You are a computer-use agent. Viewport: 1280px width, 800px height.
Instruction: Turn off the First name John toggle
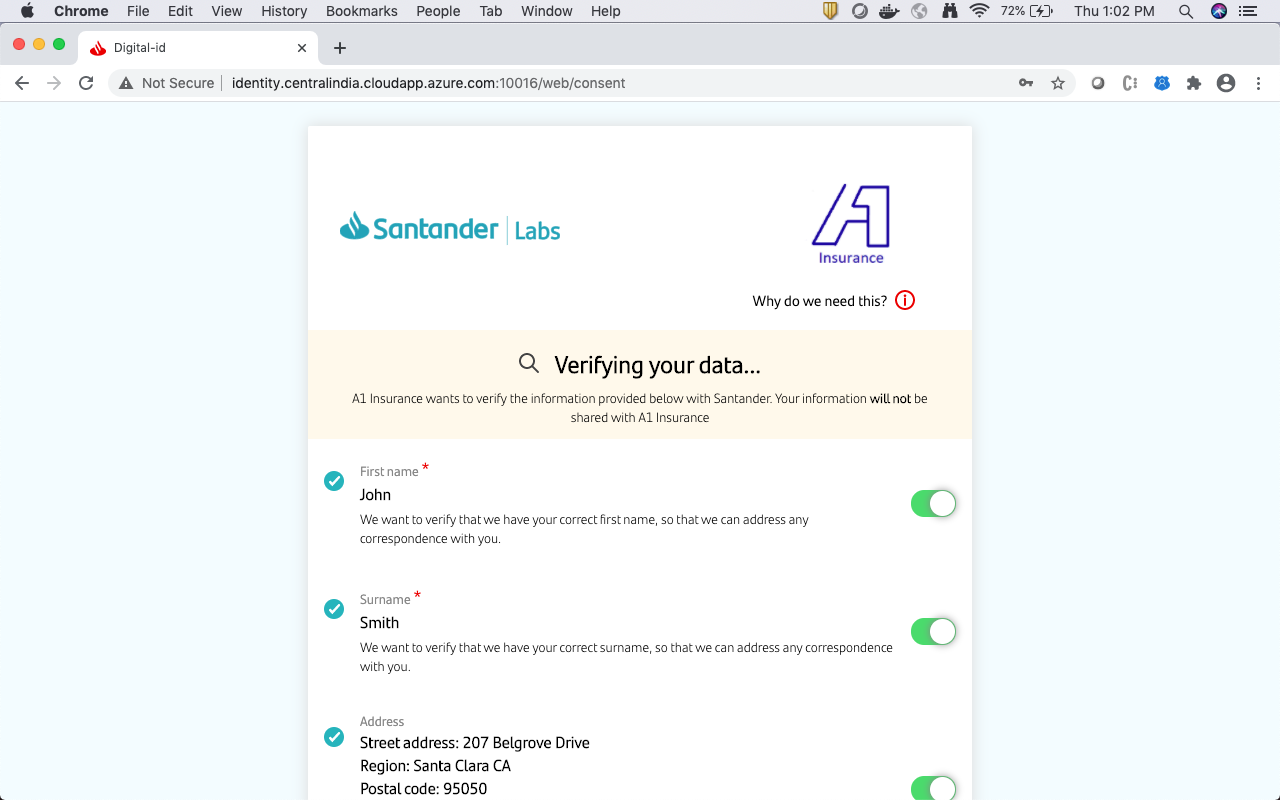[x=933, y=504]
